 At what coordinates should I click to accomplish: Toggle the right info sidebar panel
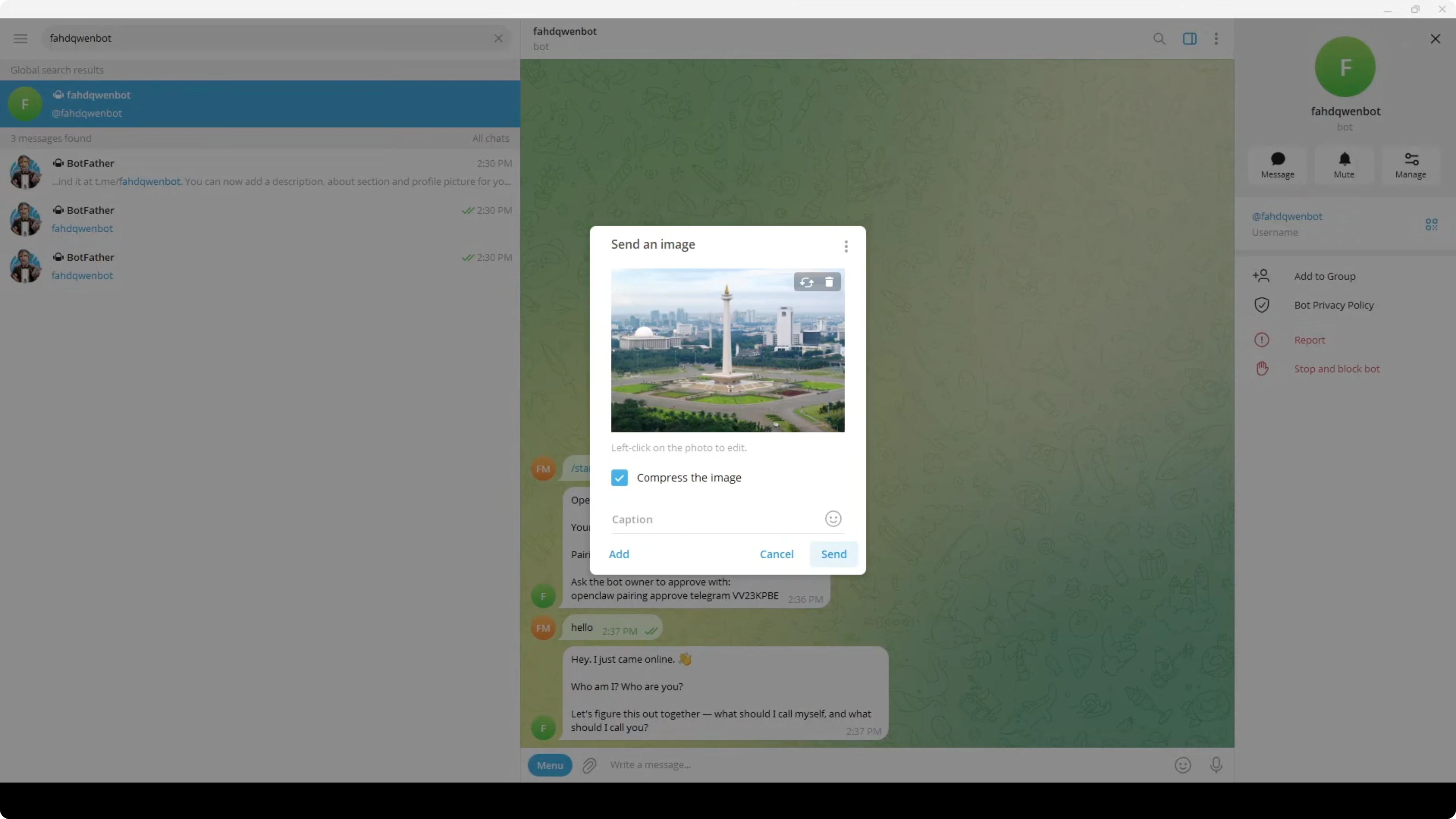(x=1189, y=38)
